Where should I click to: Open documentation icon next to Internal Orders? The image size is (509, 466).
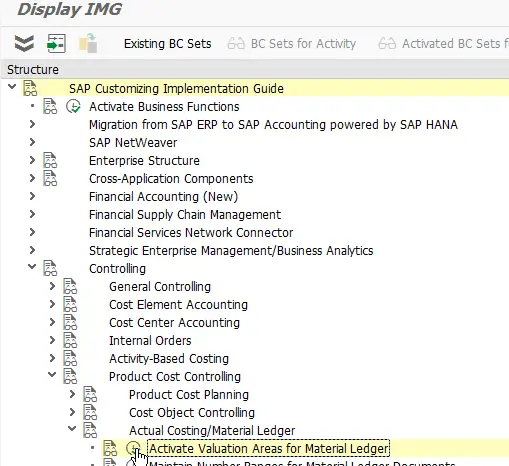(x=70, y=341)
